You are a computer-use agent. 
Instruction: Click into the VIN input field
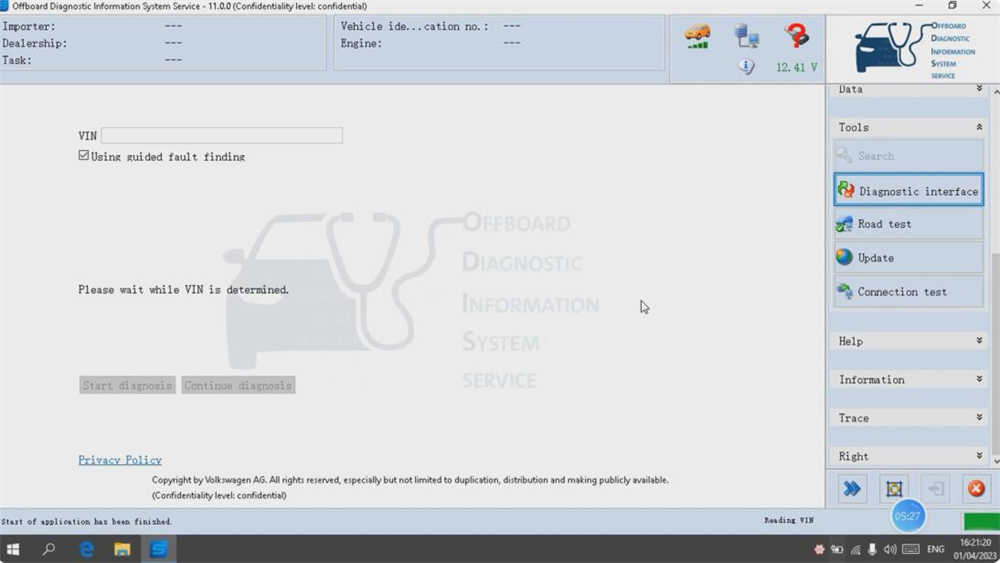(x=221, y=135)
